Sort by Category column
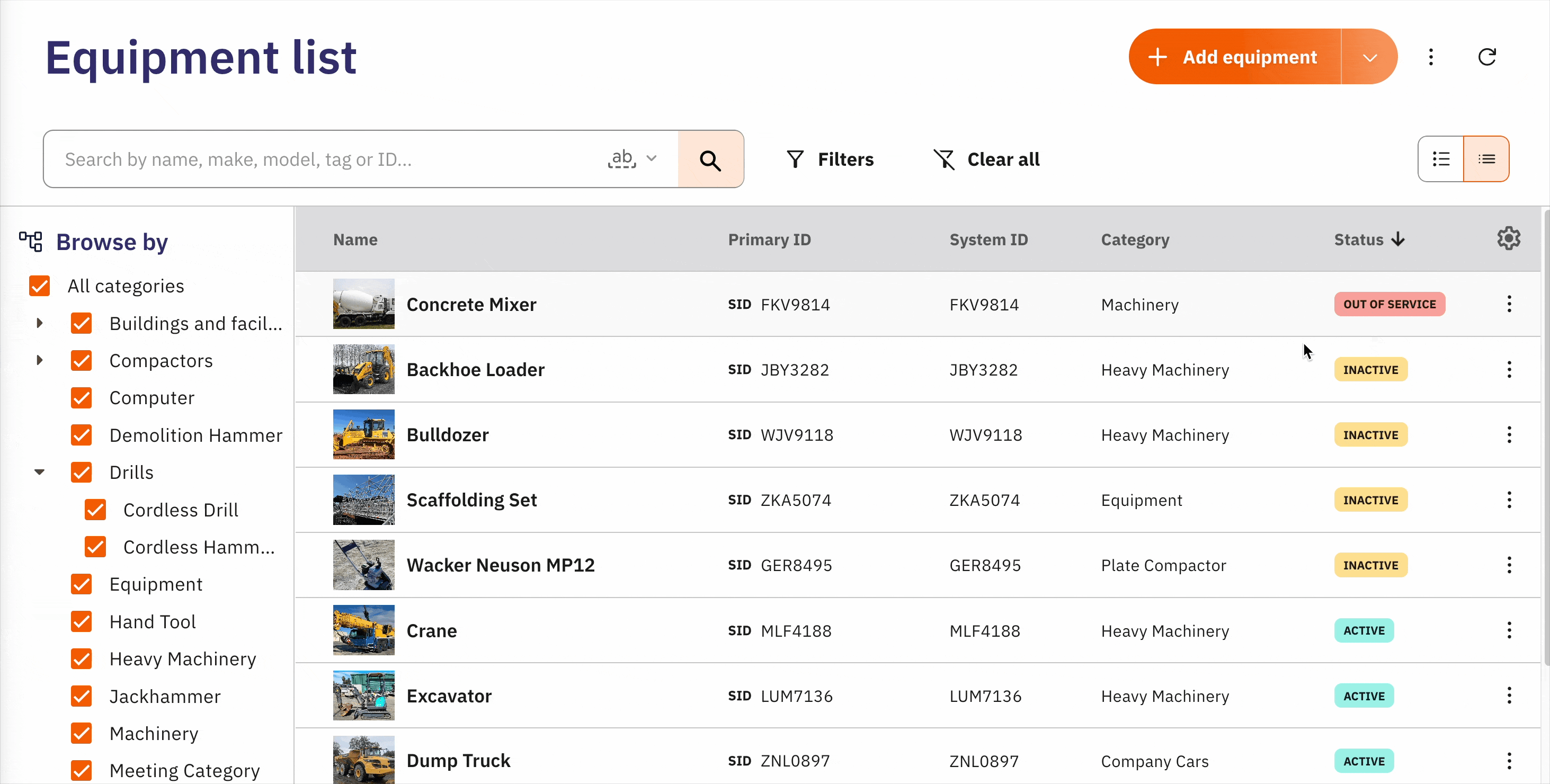Viewport: 1550px width, 784px height. (1135, 239)
